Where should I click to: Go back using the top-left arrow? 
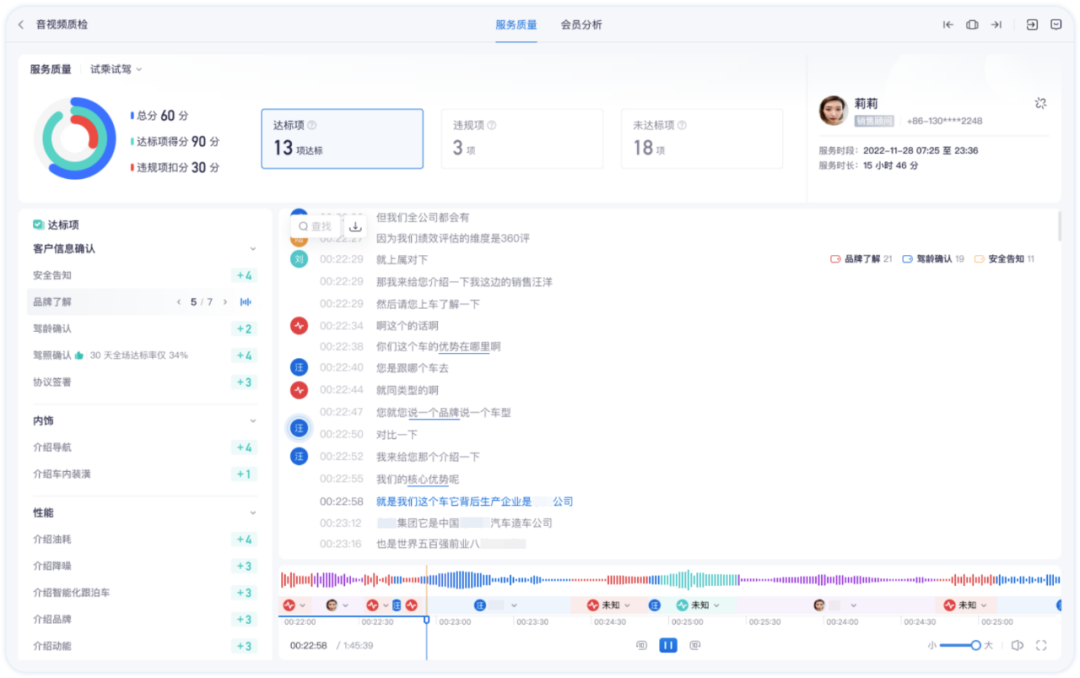(19, 24)
